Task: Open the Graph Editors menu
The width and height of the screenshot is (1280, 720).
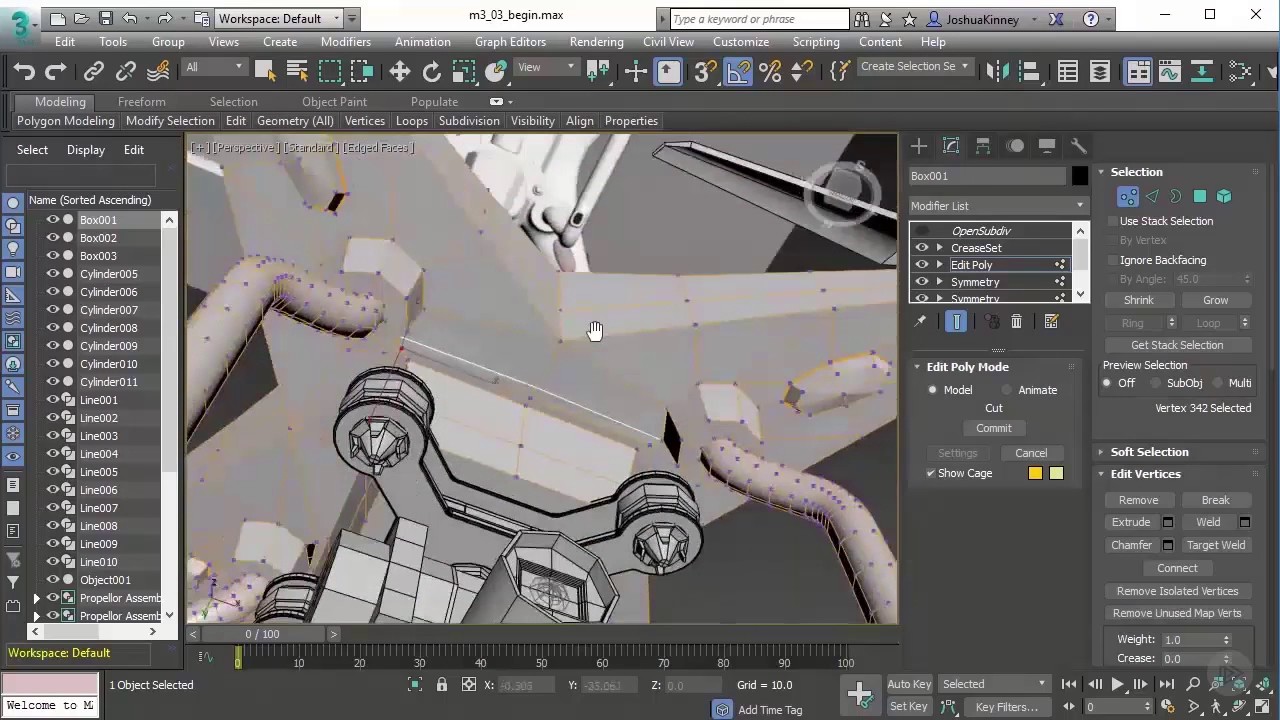Action: tap(510, 42)
